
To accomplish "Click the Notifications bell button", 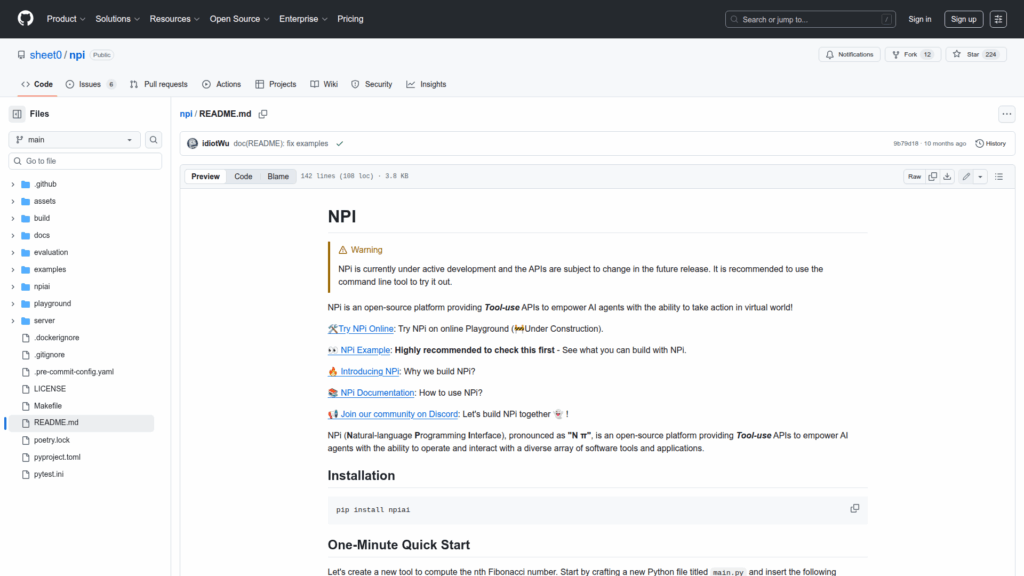I will click(850, 54).
